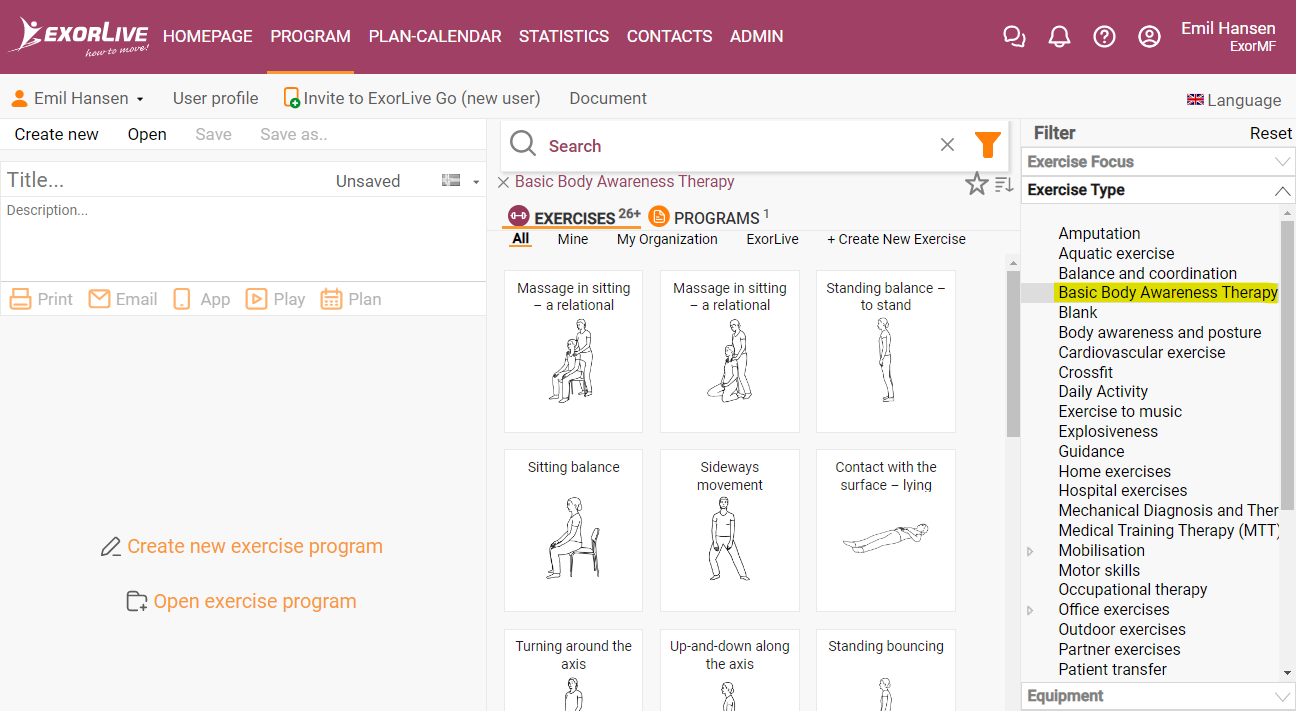Select the Crossfit exercise type

[x=1085, y=372]
